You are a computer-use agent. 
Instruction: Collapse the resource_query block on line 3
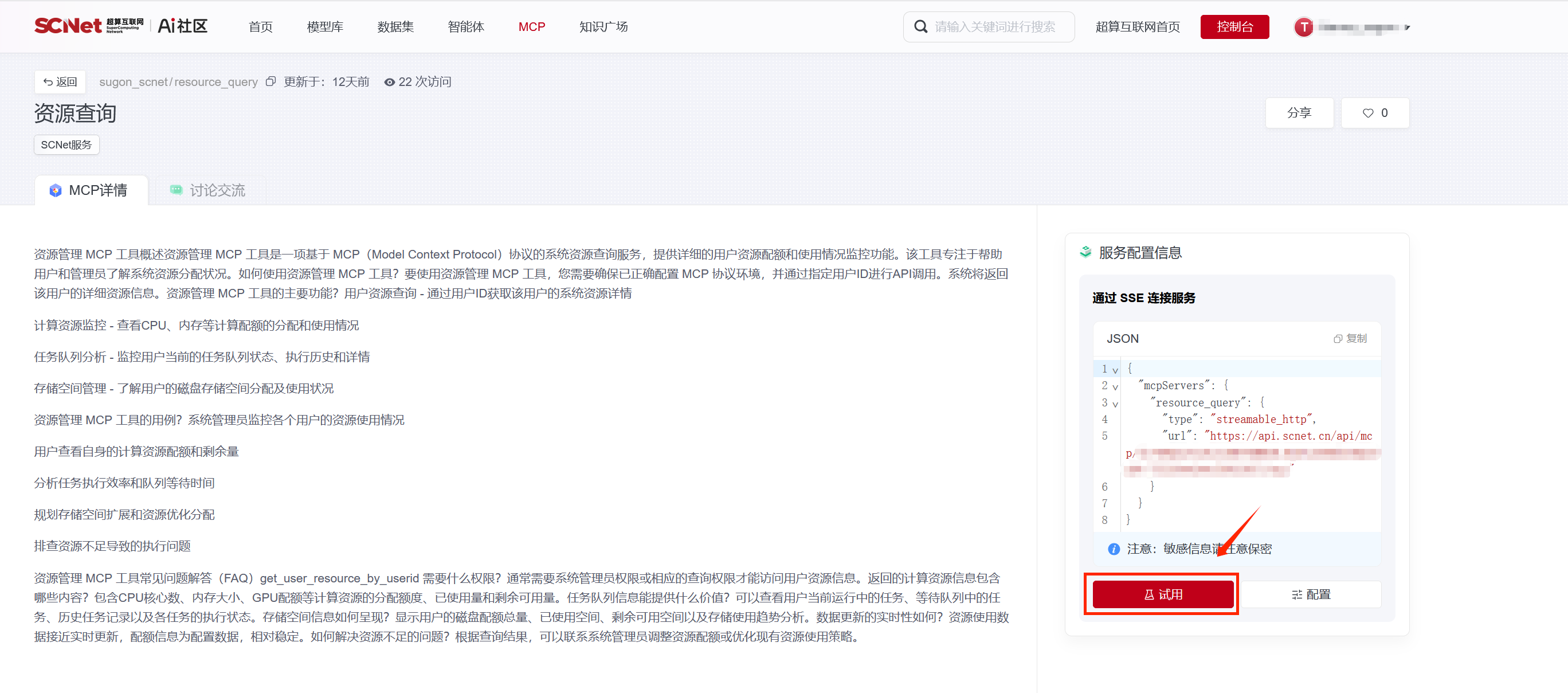coord(1115,404)
